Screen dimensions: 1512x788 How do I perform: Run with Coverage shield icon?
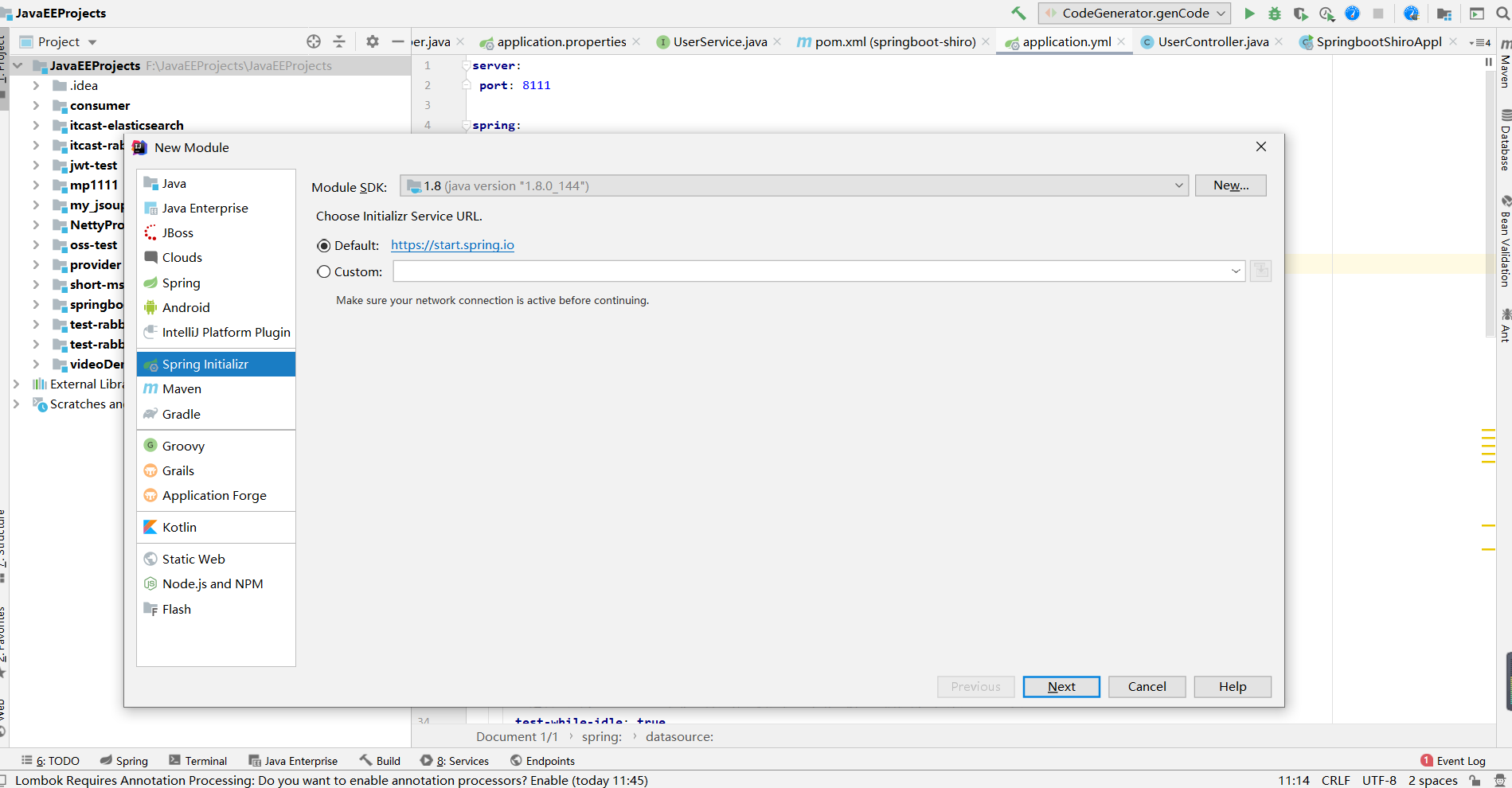(x=1301, y=14)
